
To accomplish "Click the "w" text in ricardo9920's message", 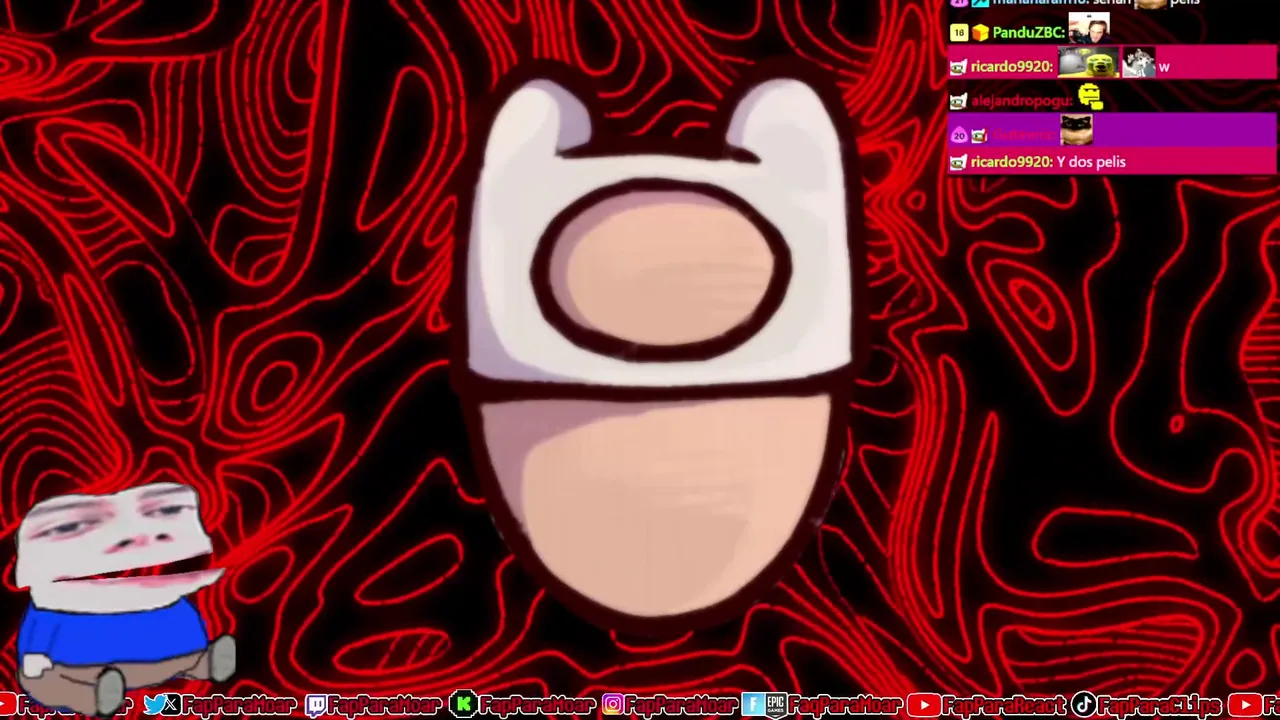I will (1164, 67).
